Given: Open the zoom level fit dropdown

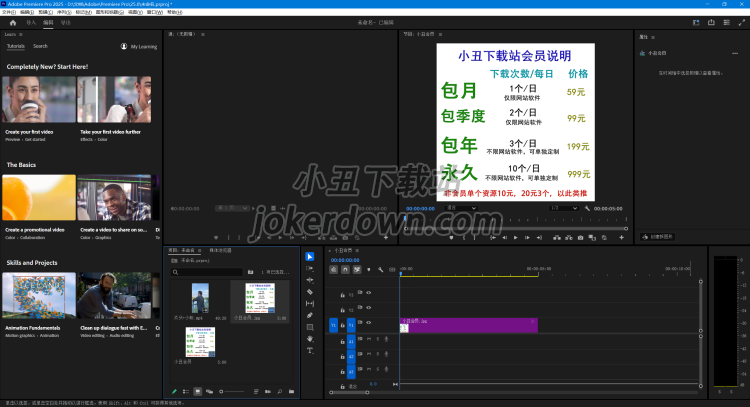Looking at the screenshot, I should click(x=461, y=208).
